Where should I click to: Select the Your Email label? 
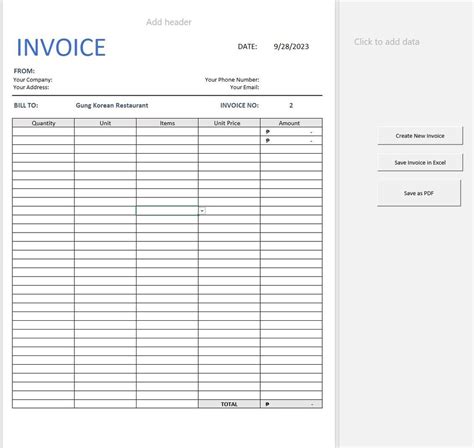click(x=244, y=87)
